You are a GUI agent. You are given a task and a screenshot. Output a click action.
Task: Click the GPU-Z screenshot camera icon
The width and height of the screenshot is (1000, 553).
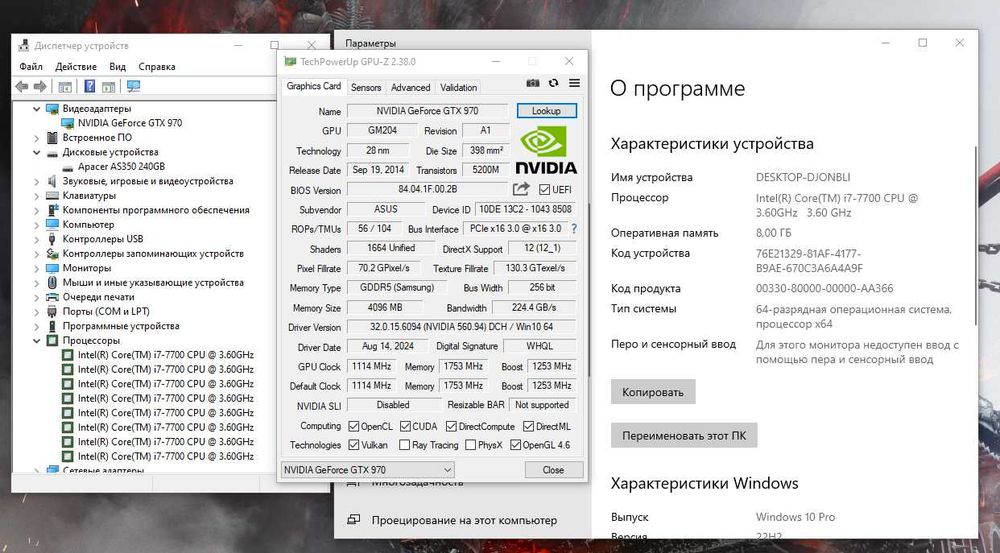(533, 84)
